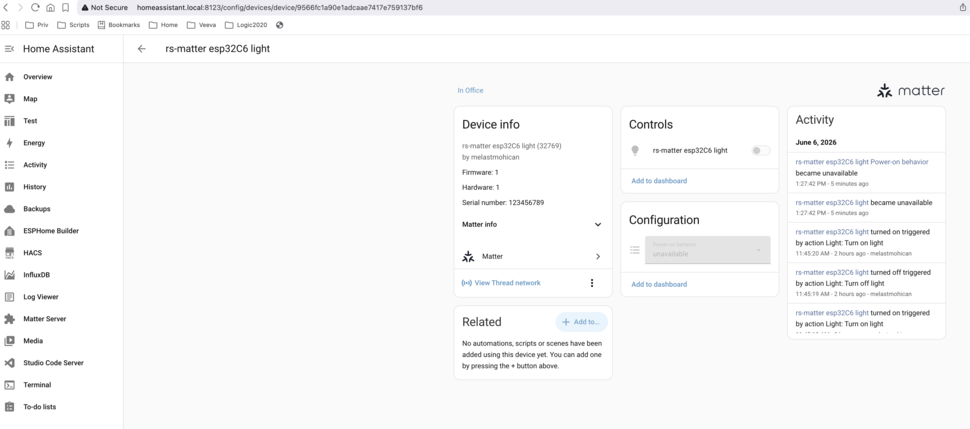Open the Overview dashboard icon
The height and width of the screenshot is (429, 970).
click(x=9, y=77)
